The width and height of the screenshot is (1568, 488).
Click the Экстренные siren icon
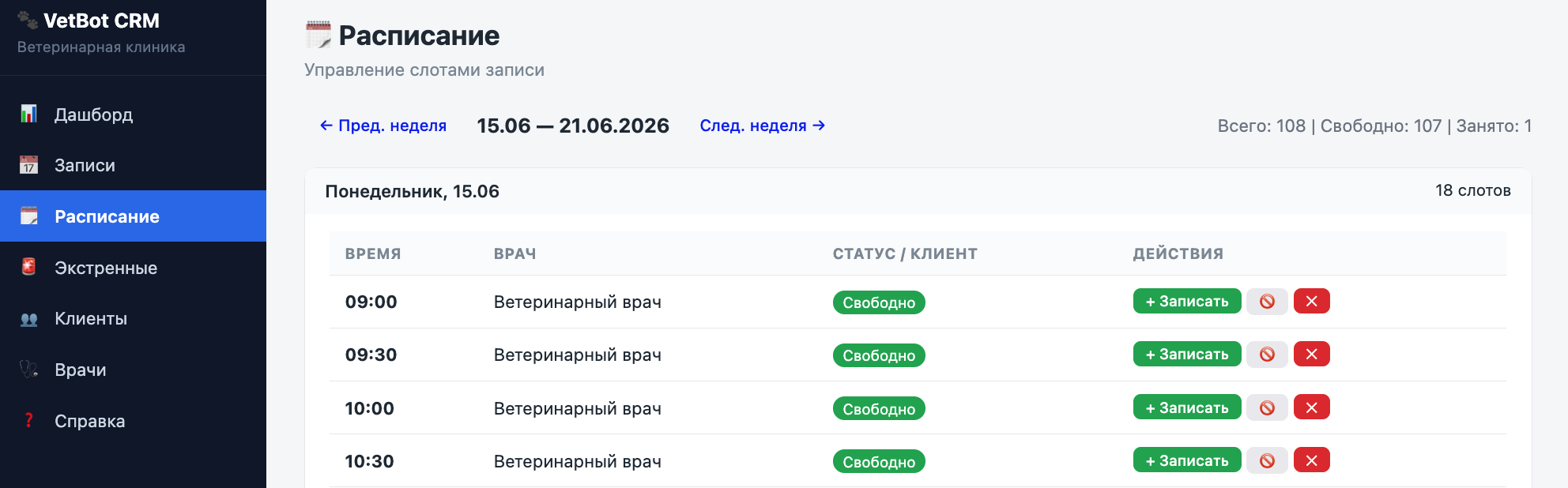[28, 267]
